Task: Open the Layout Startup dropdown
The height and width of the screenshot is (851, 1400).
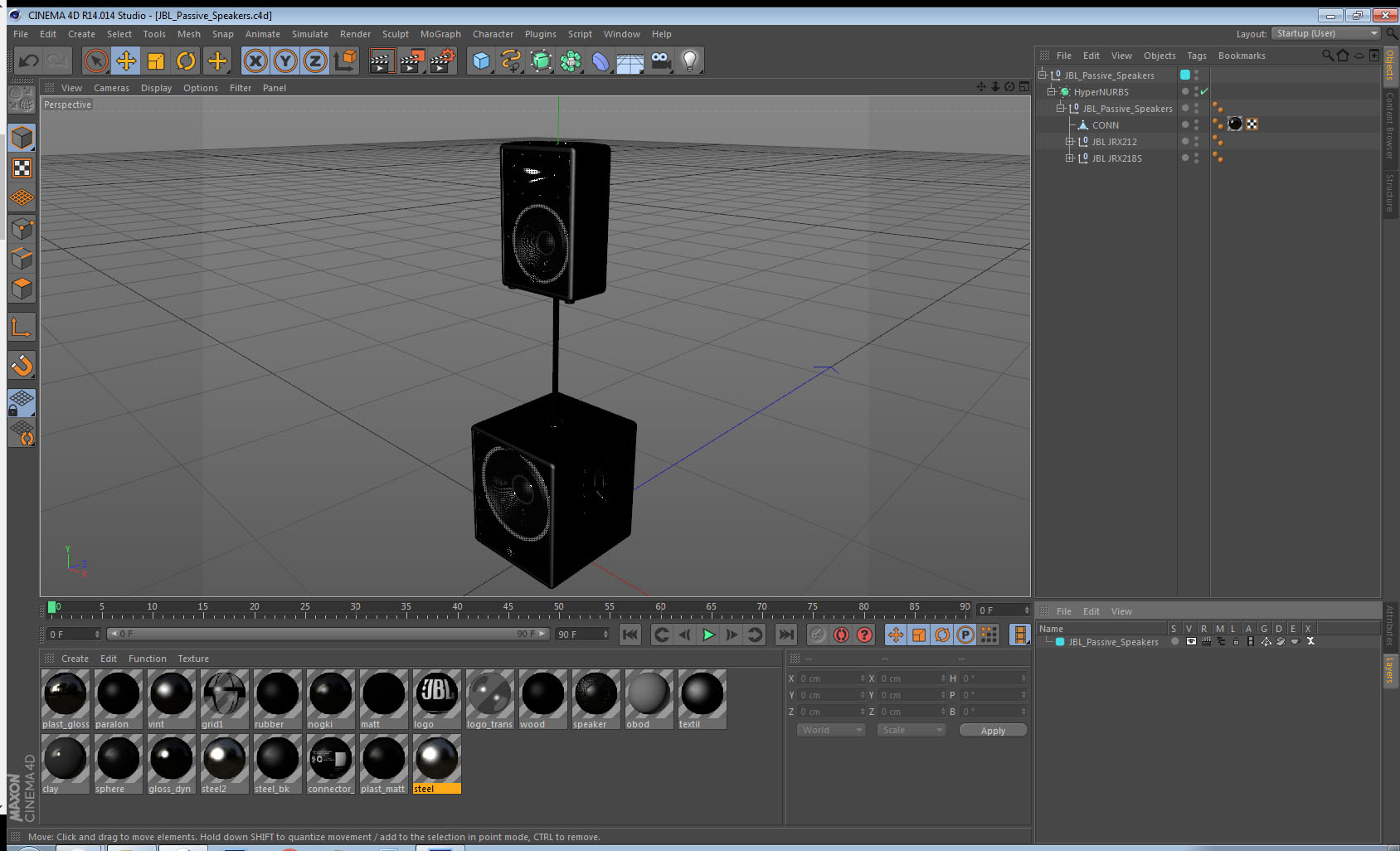Action: (x=1326, y=33)
